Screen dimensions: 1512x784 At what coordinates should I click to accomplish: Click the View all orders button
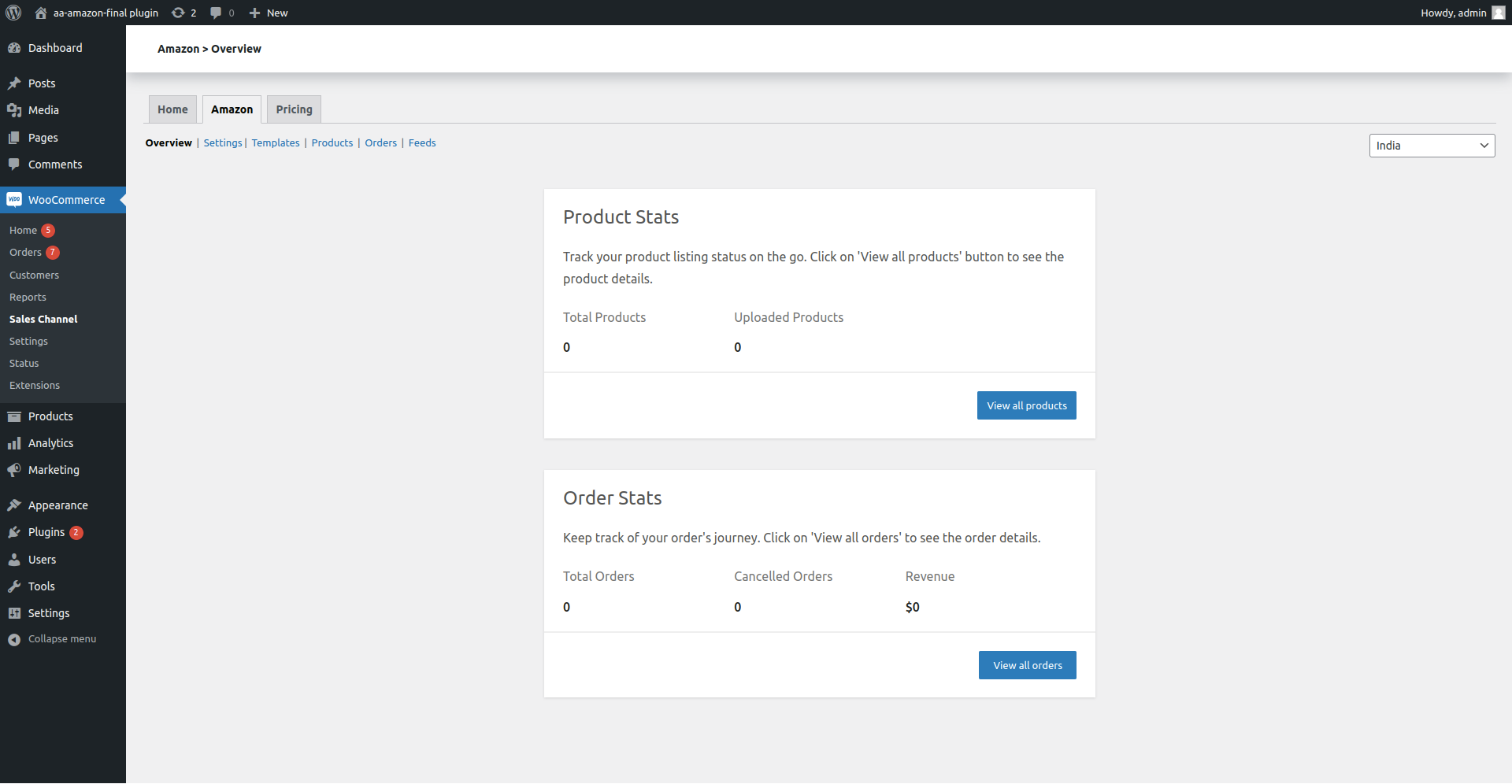1028,665
